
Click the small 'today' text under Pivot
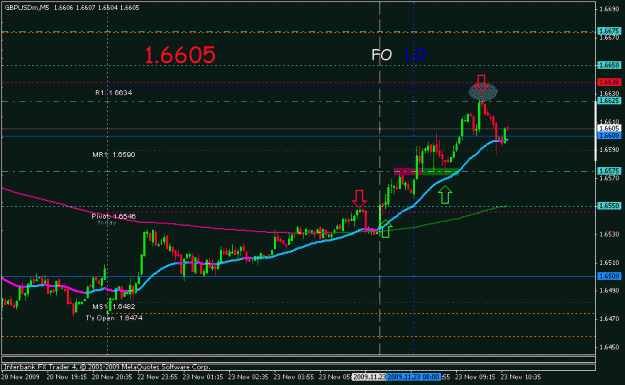[x=107, y=222]
